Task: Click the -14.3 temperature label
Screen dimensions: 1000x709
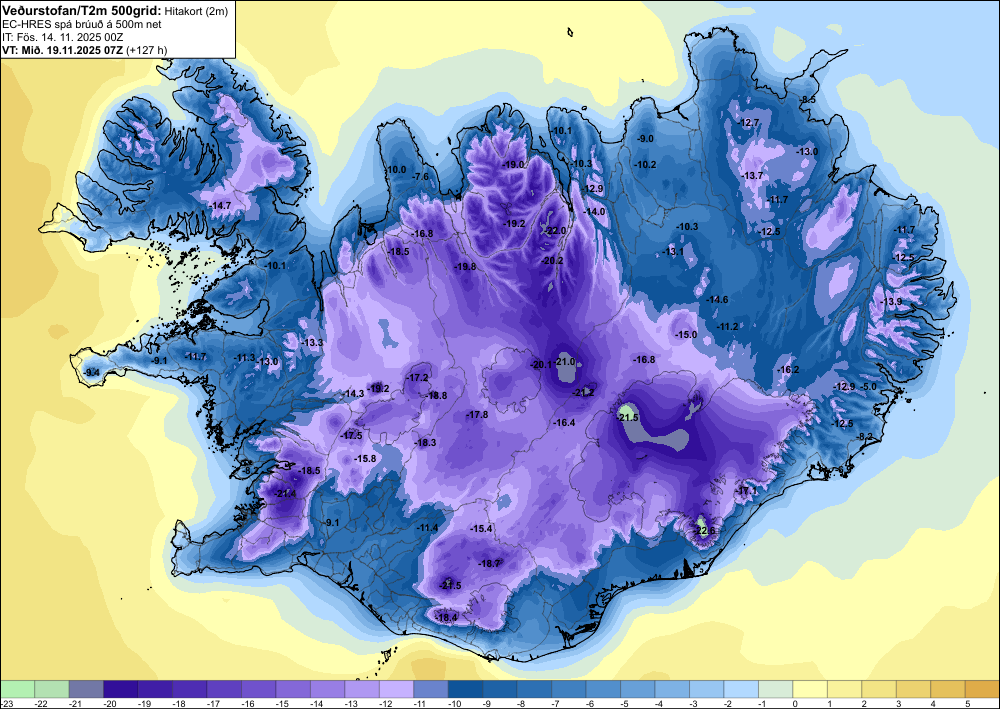Action: coord(353,394)
